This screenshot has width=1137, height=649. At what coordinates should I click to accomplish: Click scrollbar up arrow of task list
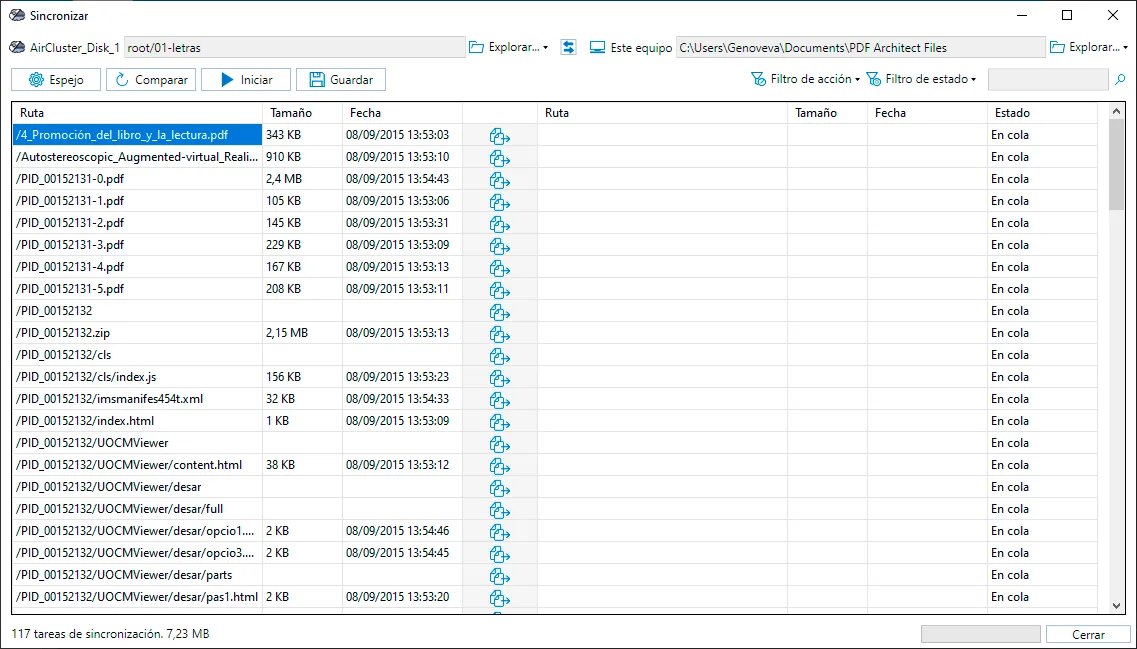pyautogui.click(x=1117, y=112)
